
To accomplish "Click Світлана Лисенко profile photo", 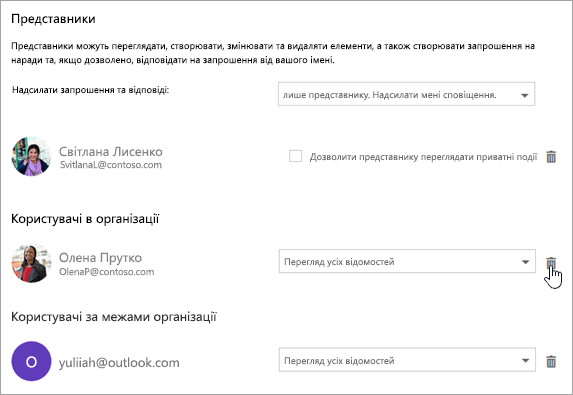I will [31, 156].
